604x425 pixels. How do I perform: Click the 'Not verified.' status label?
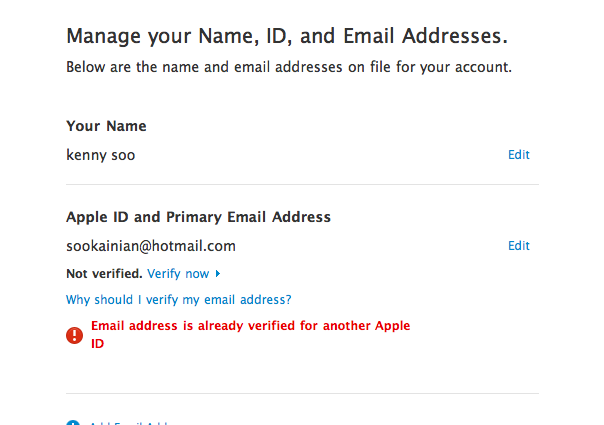(104, 273)
